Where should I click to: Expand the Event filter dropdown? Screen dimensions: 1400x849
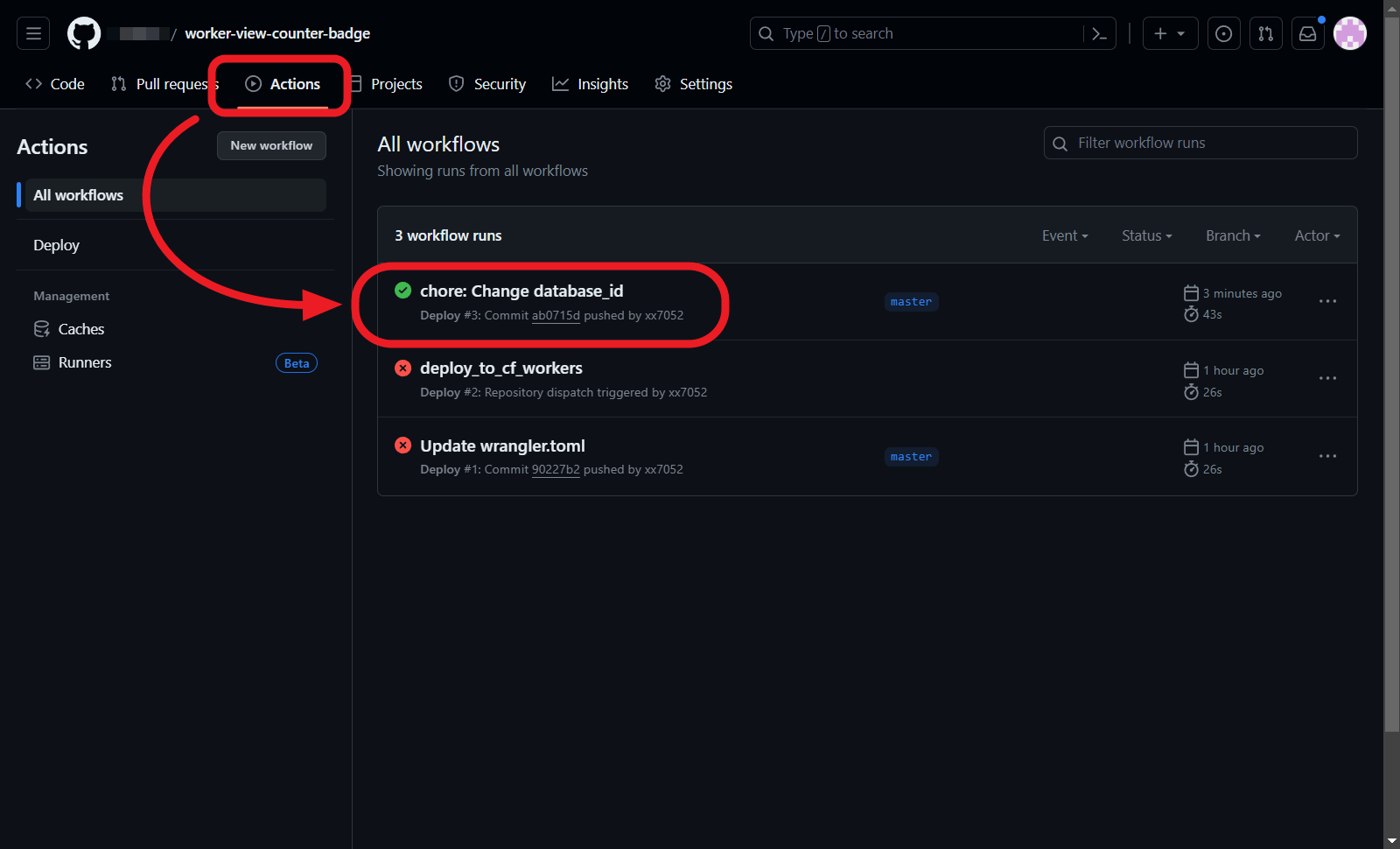tap(1064, 235)
